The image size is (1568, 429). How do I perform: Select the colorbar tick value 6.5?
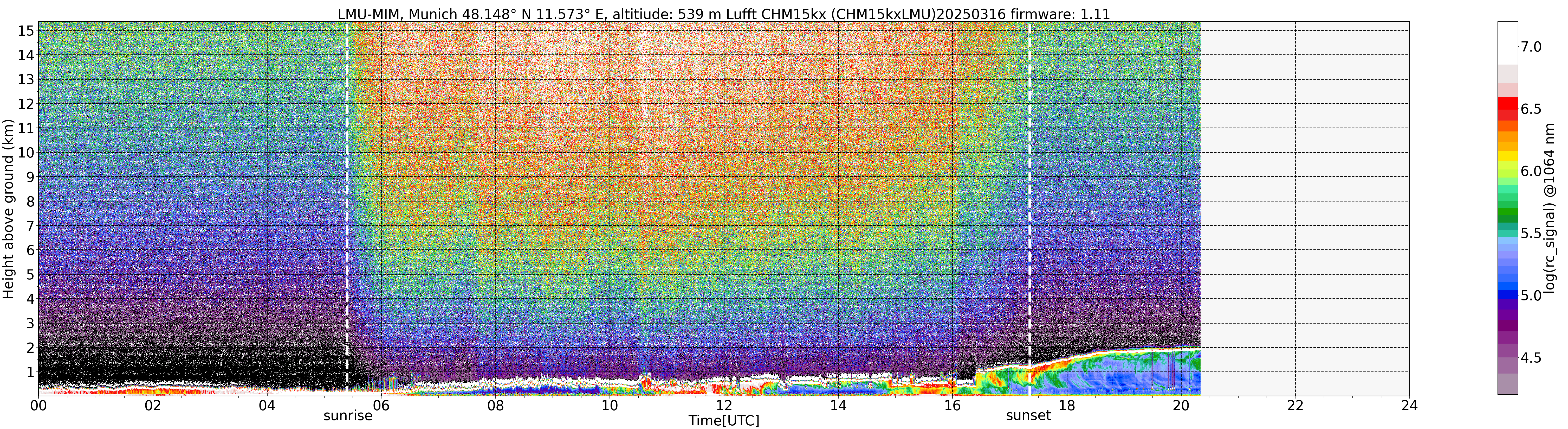(1531, 109)
